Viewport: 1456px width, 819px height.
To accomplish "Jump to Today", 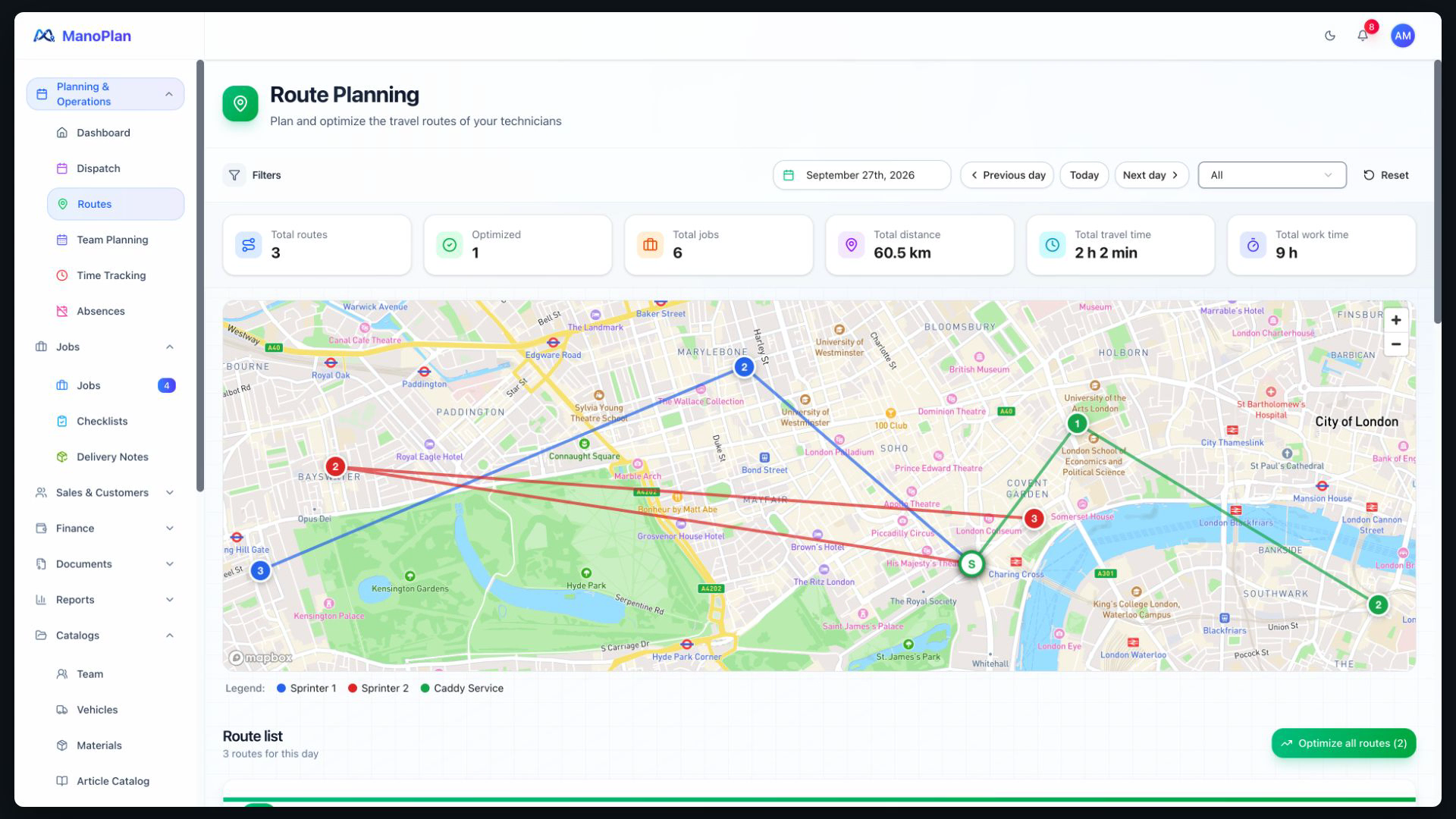I will point(1084,175).
